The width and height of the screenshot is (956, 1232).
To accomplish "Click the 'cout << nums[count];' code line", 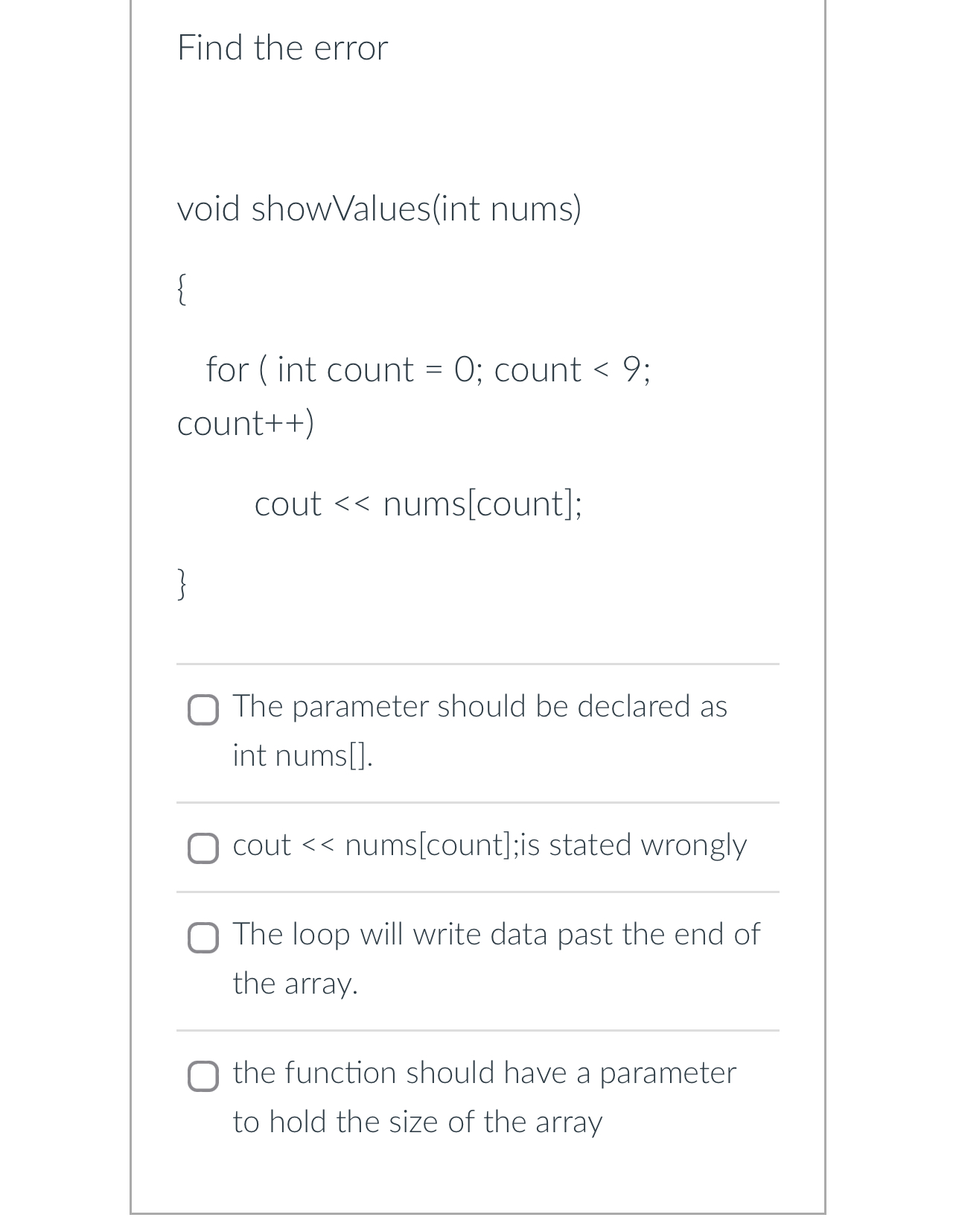I will [418, 504].
